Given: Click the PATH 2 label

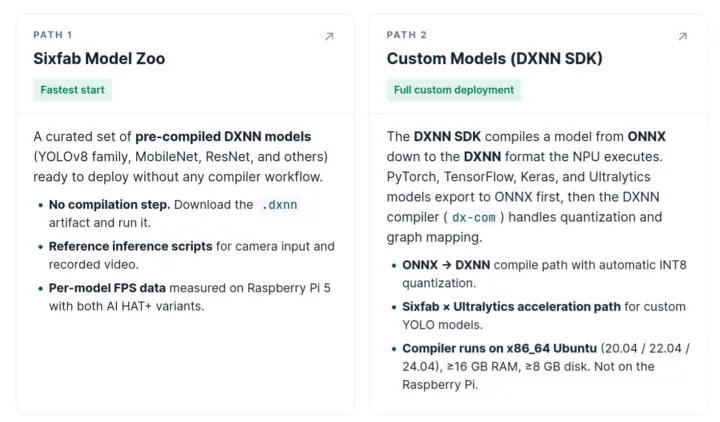Looking at the screenshot, I should (406, 35).
